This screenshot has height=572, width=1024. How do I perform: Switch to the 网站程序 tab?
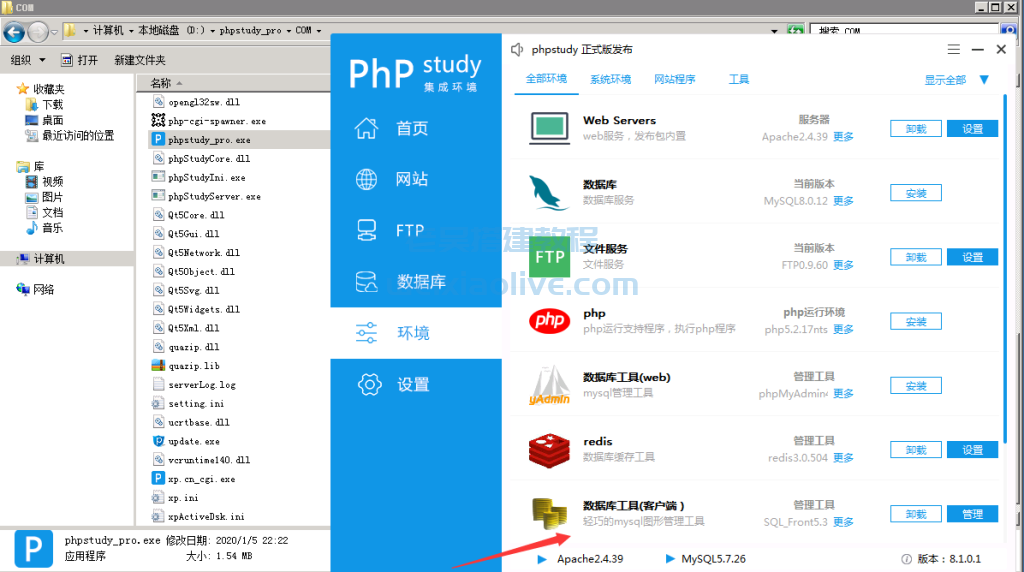point(674,80)
